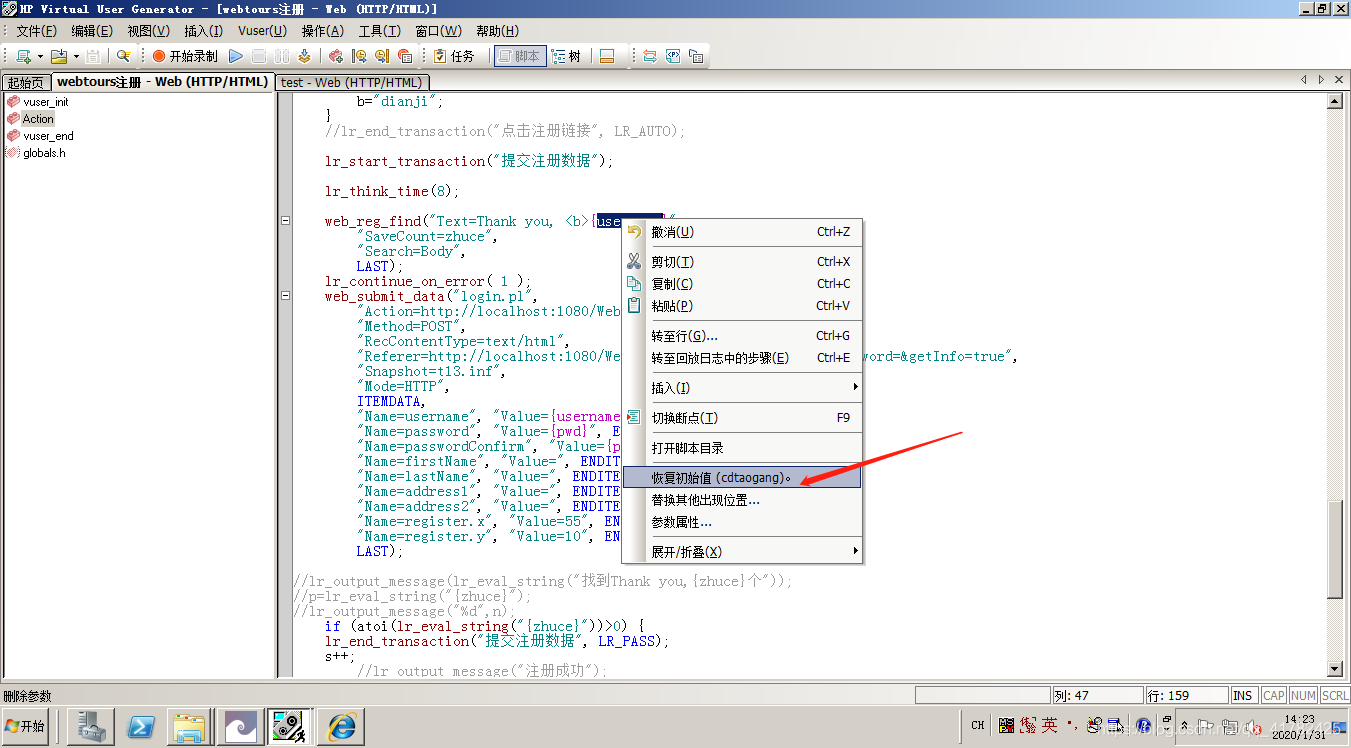Open the 视图(V) menu
This screenshot has width=1351, height=748.
[x=147, y=31]
